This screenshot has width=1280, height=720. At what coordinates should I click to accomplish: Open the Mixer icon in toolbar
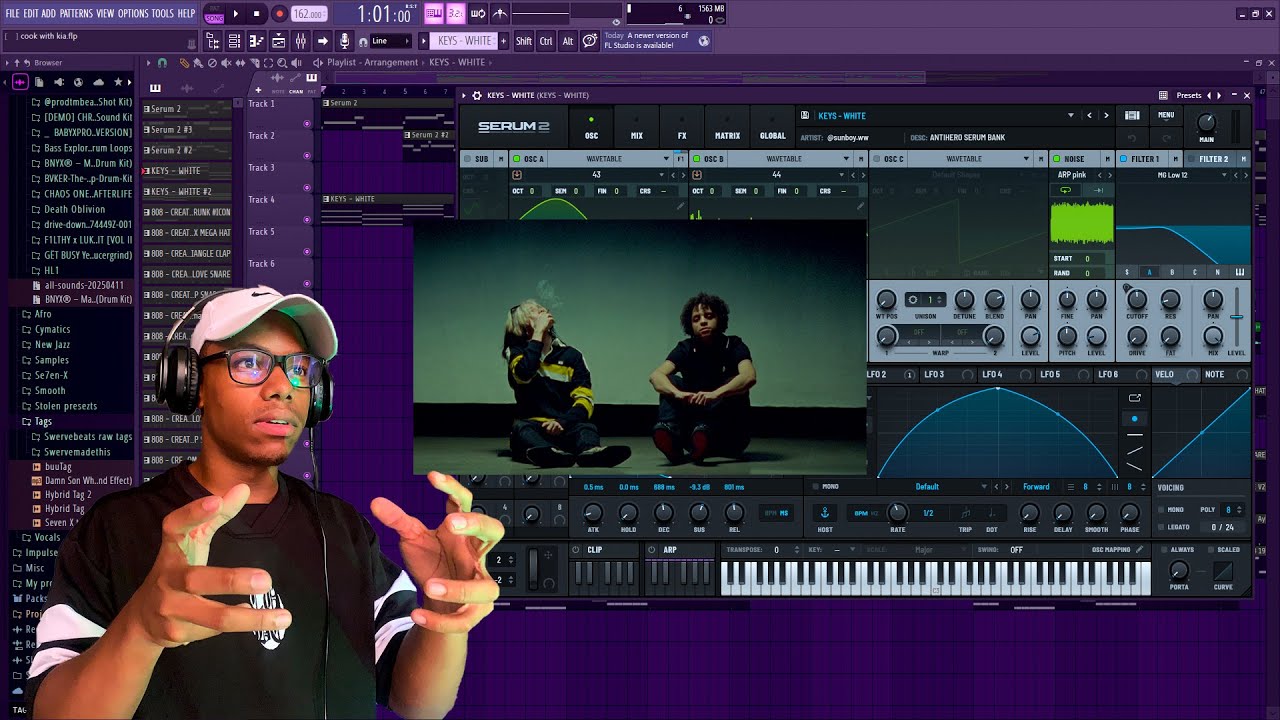tap(300, 41)
